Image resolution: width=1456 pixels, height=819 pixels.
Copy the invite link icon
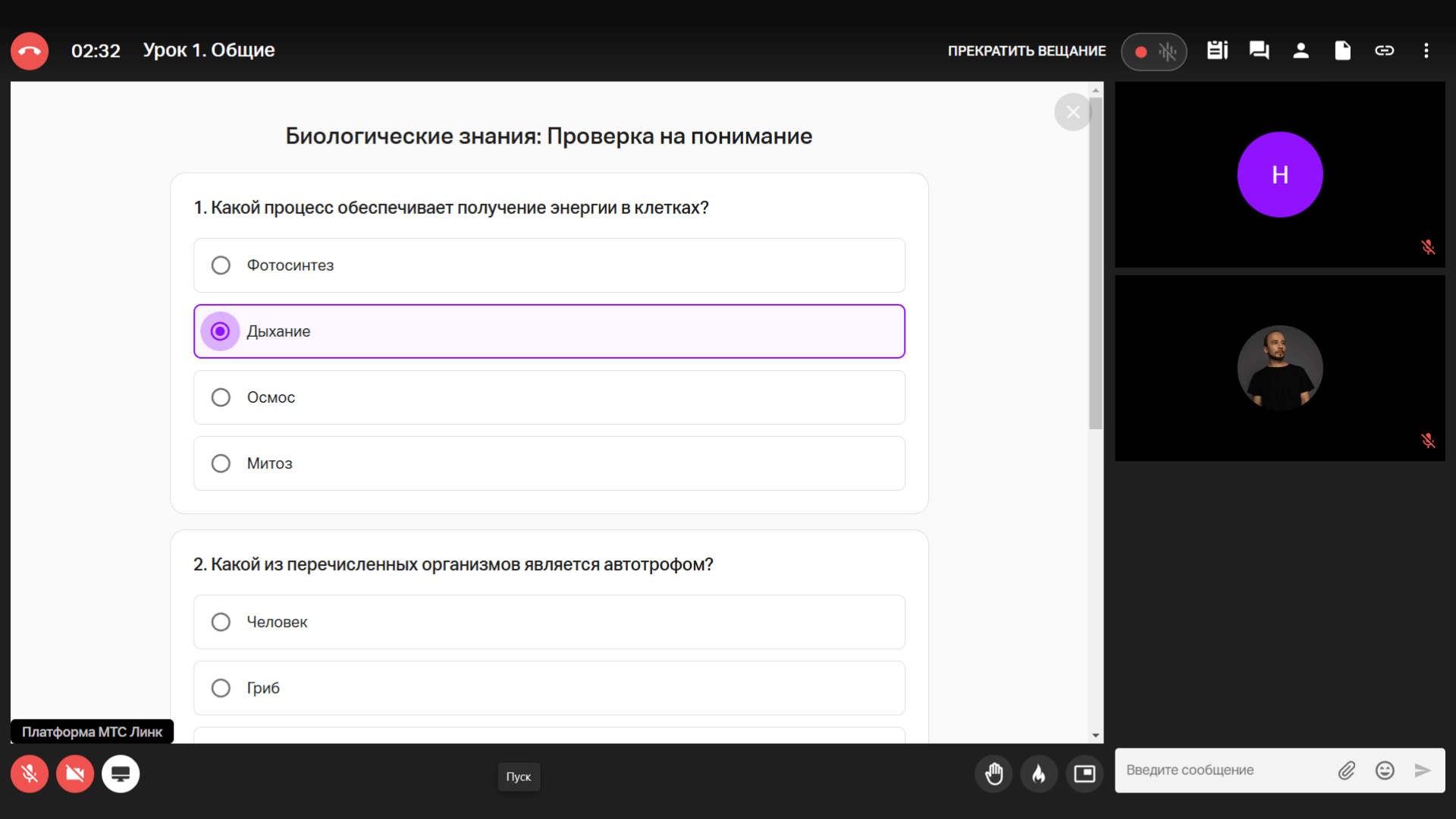coord(1384,51)
